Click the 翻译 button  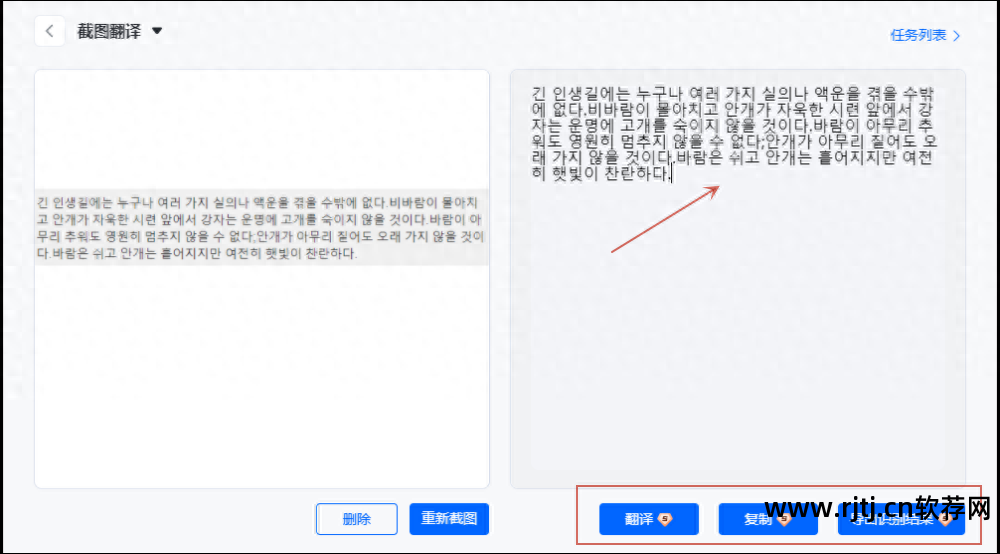point(649,519)
